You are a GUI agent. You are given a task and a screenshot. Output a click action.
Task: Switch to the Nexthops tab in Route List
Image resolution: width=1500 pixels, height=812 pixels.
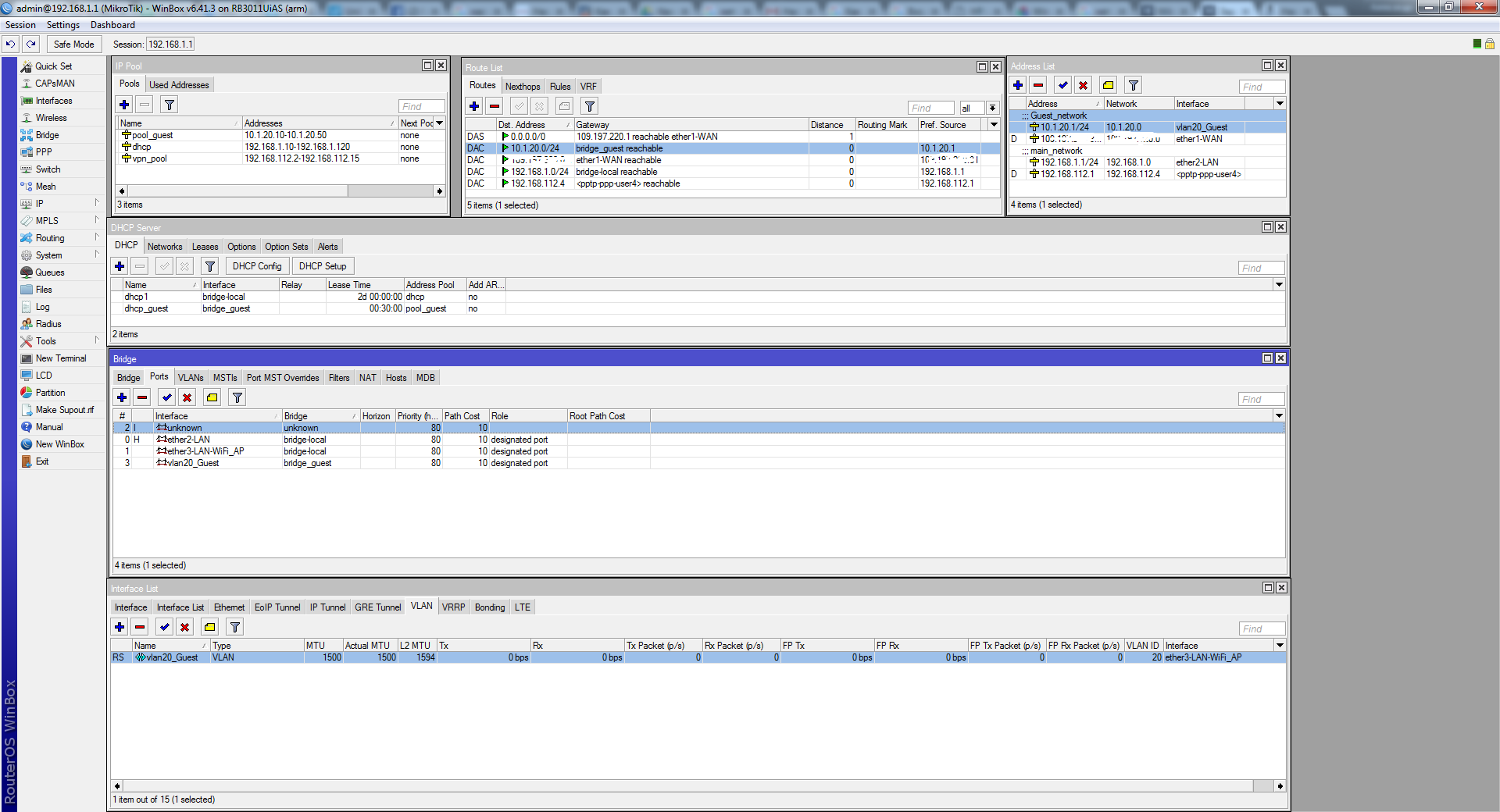(x=523, y=87)
